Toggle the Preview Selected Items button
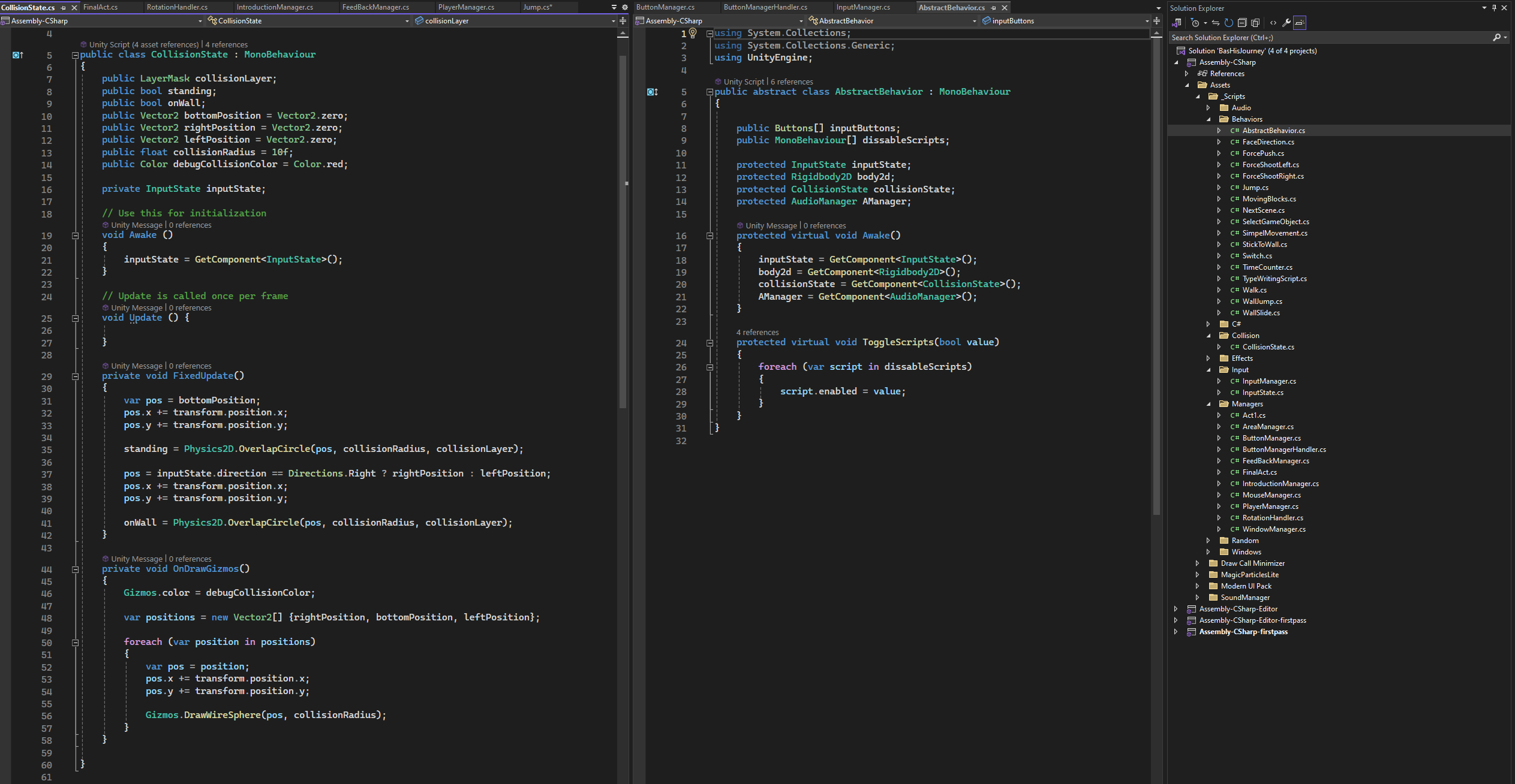This screenshot has width=1515, height=784. (x=1299, y=23)
